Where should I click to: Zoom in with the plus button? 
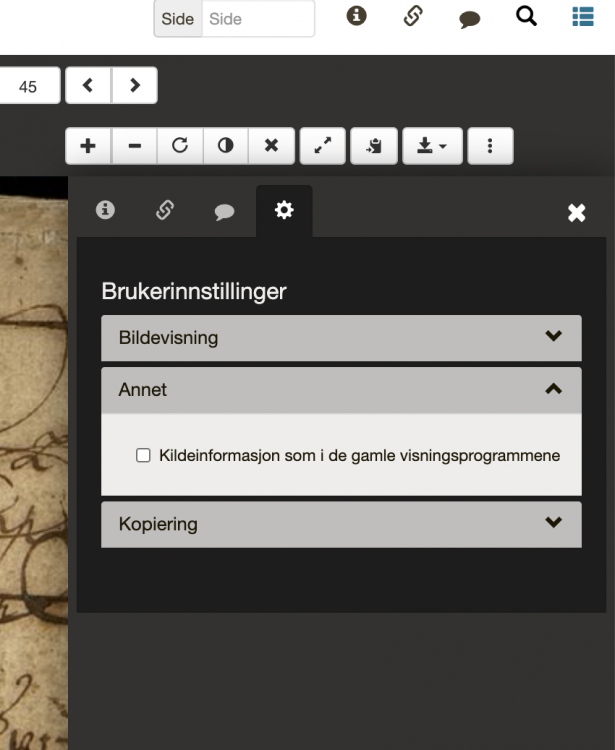pos(88,146)
